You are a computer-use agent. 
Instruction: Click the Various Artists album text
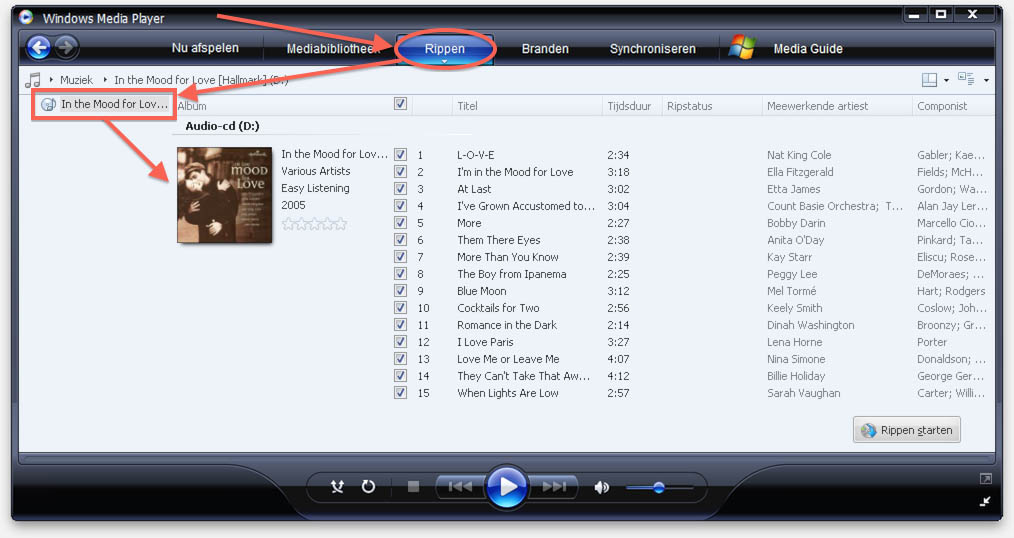click(x=316, y=171)
